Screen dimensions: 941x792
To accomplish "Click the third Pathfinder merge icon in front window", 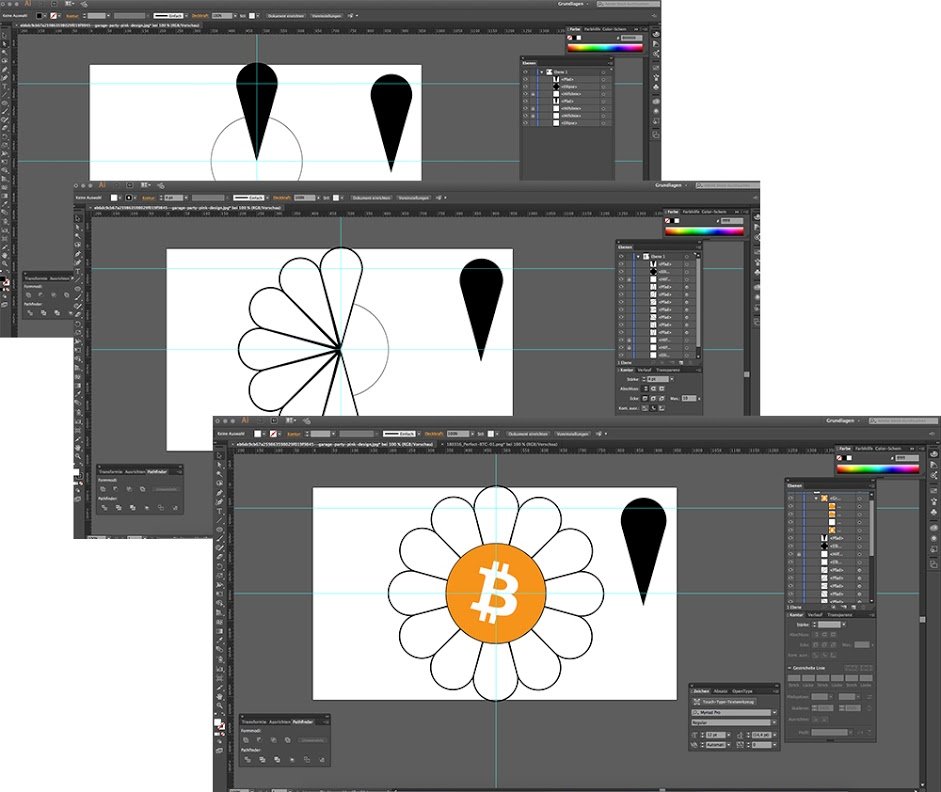I will pos(277,760).
